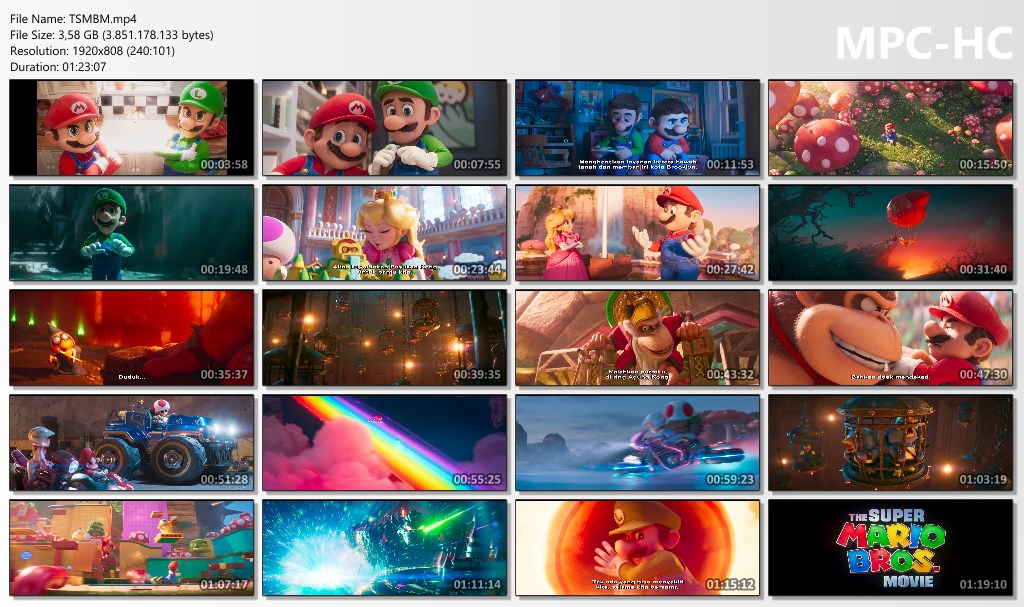Select the Rainbow Road frame 00:55:25
Viewport: 1024px width, 607px height.
coord(385,442)
